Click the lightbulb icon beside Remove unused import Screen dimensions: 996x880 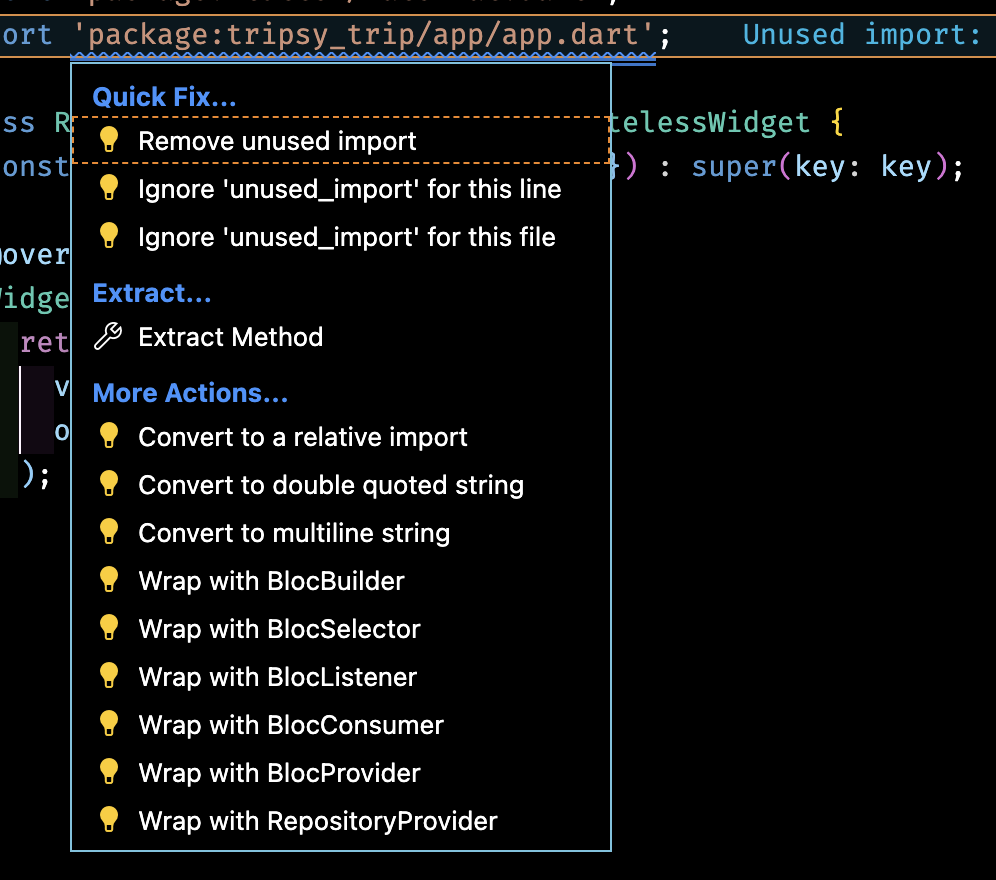coord(109,141)
